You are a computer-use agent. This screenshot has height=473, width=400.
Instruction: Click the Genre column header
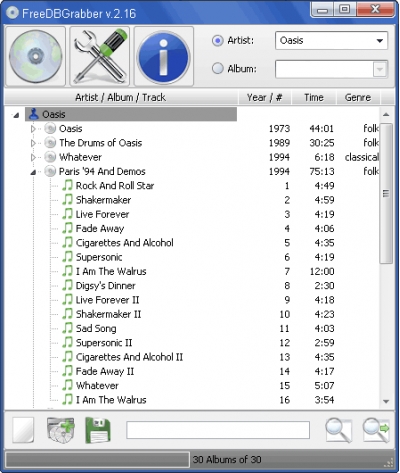click(x=358, y=97)
